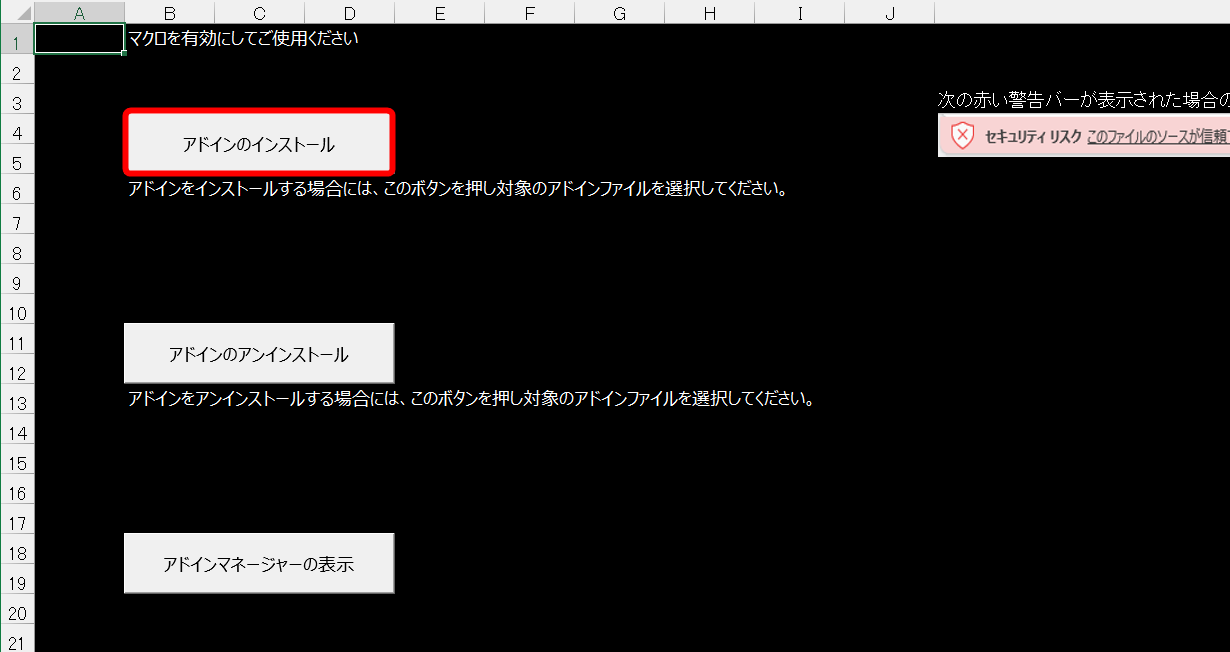Select column B header
The width and height of the screenshot is (1230, 652).
point(170,12)
